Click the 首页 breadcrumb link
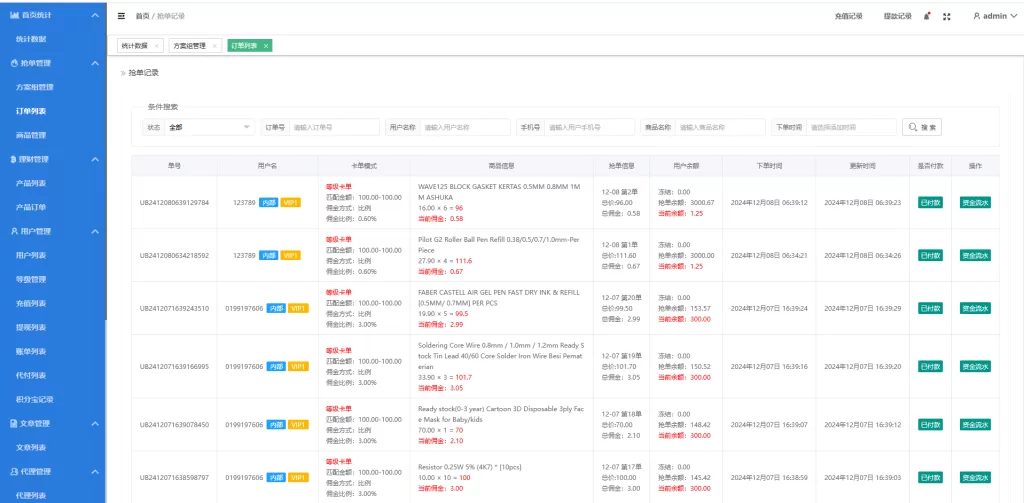 [142, 16]
